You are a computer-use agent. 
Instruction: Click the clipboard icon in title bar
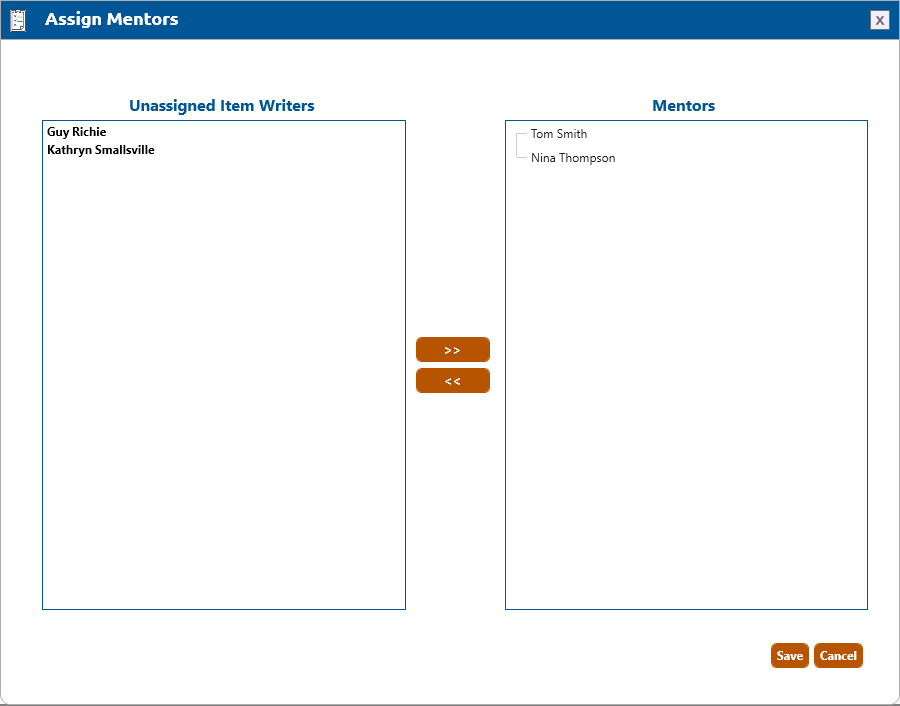(x=18, y=20)
